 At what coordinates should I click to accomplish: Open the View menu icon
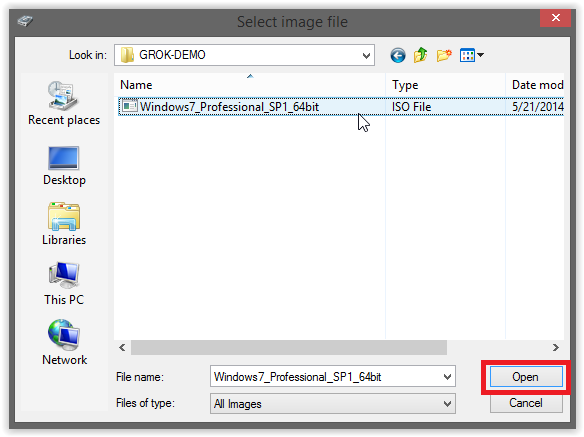tap(472, 56)
